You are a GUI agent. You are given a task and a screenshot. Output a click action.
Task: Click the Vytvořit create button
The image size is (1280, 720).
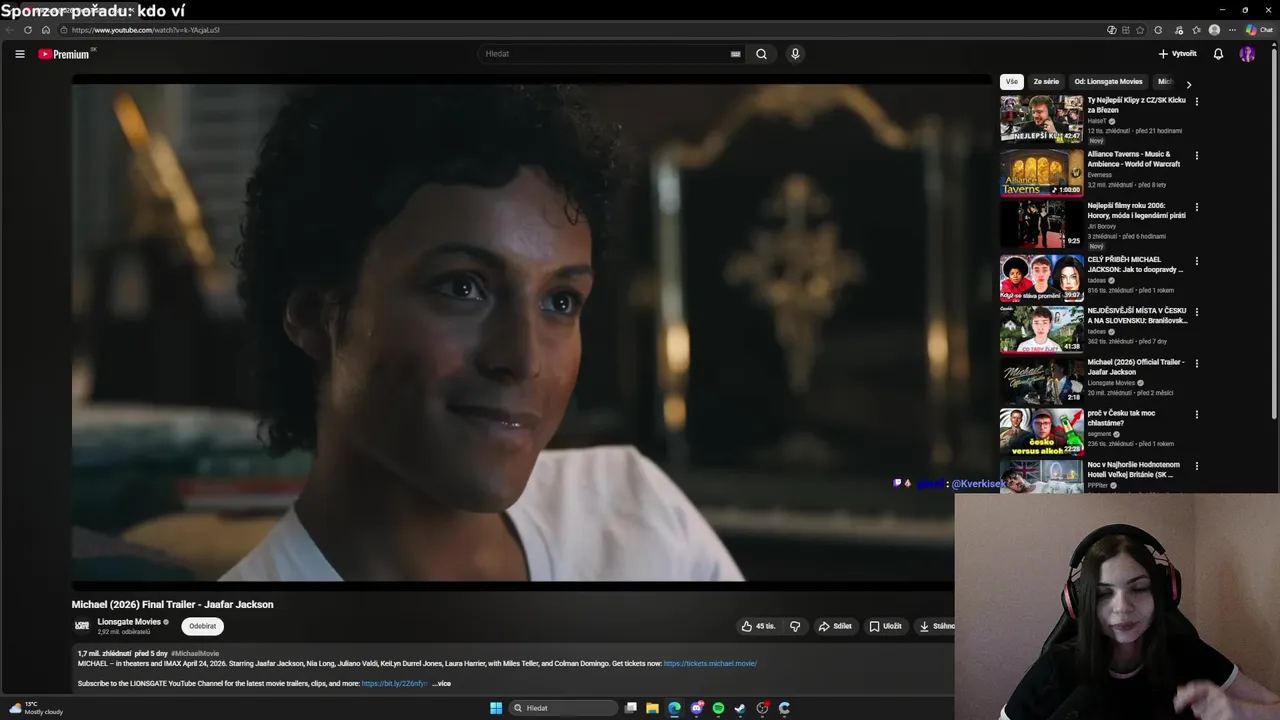1177,54
